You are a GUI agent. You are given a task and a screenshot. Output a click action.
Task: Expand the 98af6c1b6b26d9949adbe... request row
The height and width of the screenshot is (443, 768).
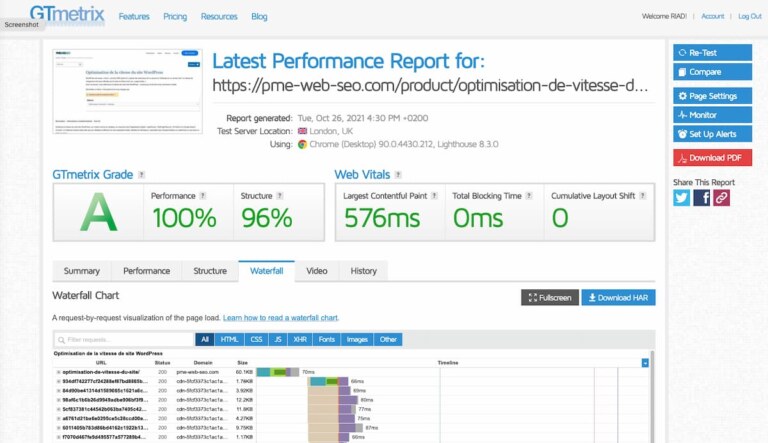(58, 400)
